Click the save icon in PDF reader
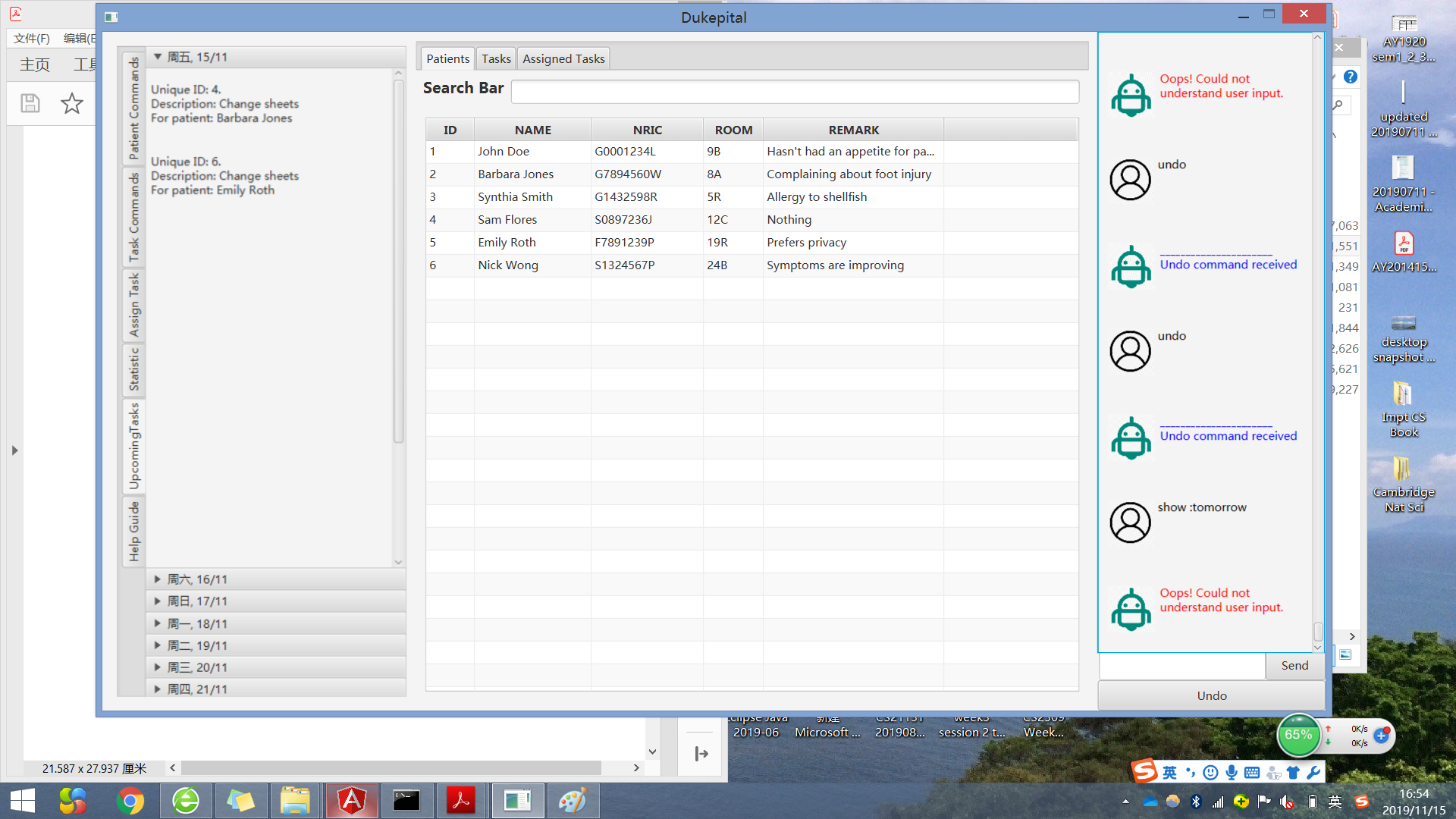This screenshot has height=819, width=1456. (30, 103)
